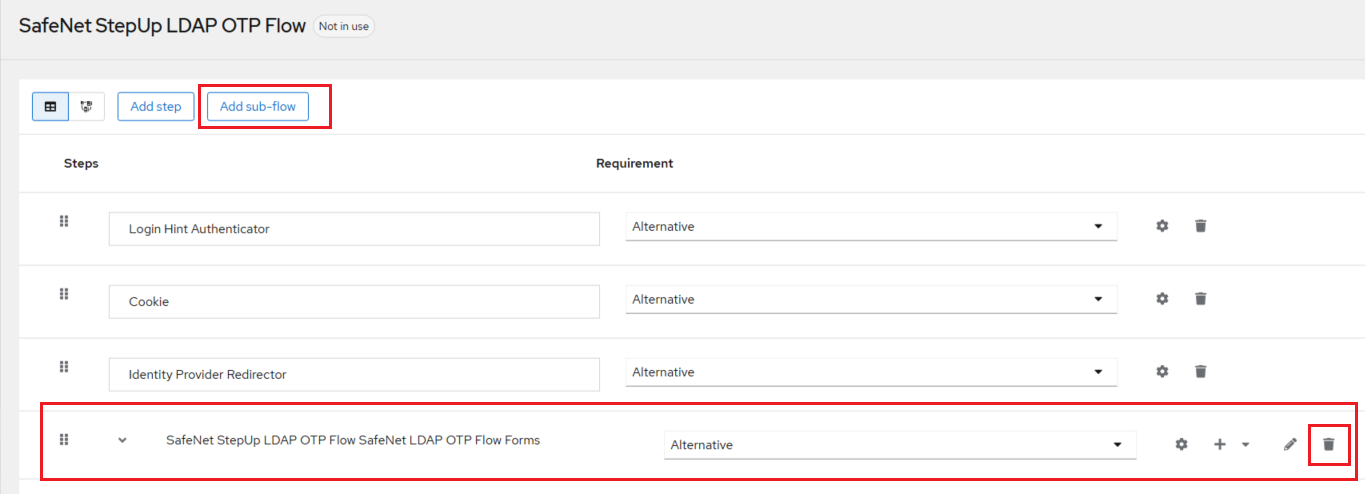
Task: Delete the Login Hint Authenticator step
Action: 1201,227
